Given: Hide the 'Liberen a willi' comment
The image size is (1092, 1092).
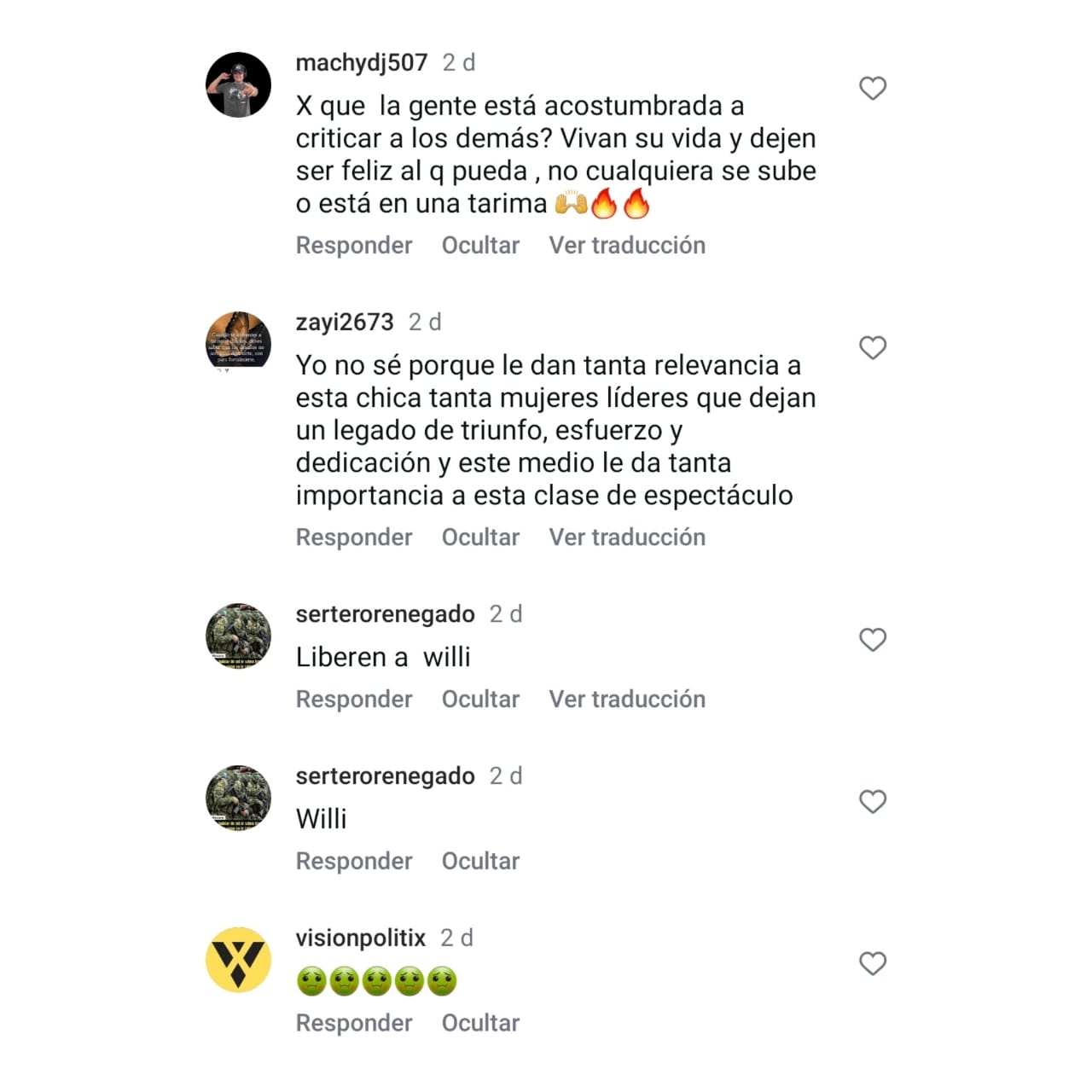Looking at the screenshot, I should (480, 700).
